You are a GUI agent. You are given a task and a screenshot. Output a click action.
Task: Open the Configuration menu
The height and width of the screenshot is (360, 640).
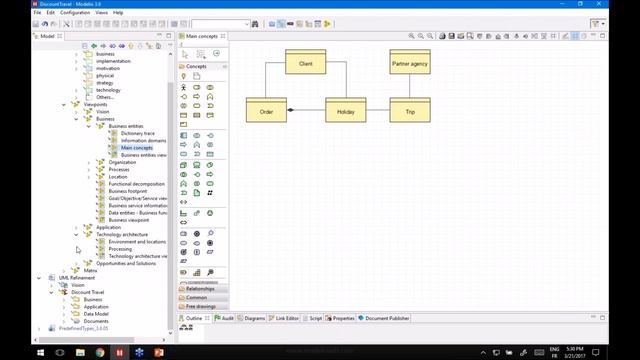click(75, 13)
